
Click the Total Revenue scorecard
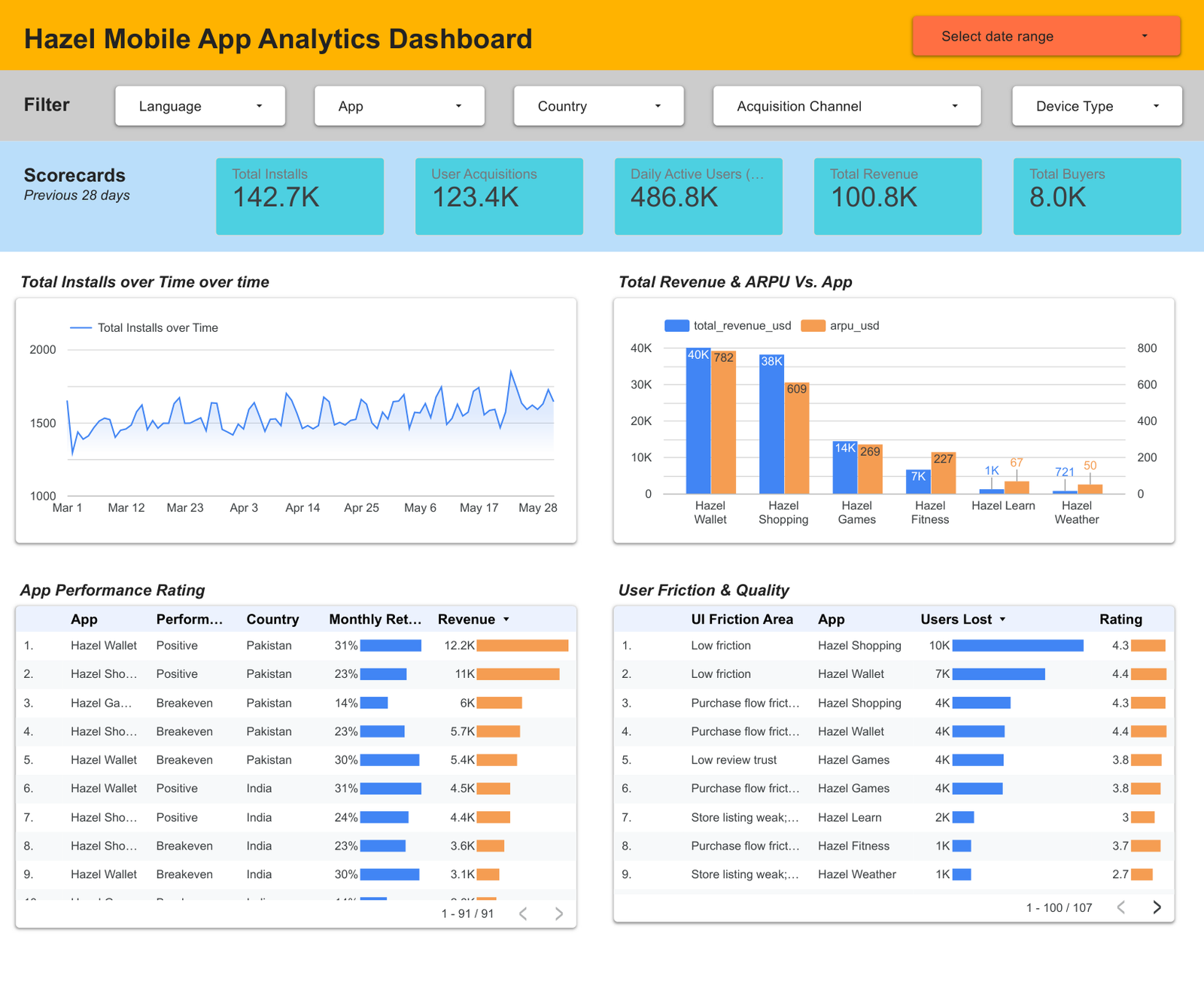898,196
